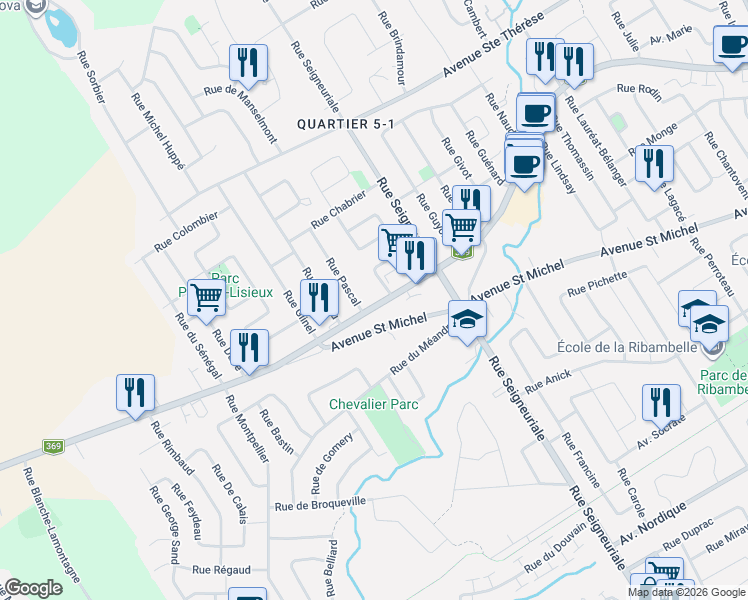This screenshot has height=600, width=748.
Task: Open the restaurant marker beside Route 369
Action: tap(135, 396)
